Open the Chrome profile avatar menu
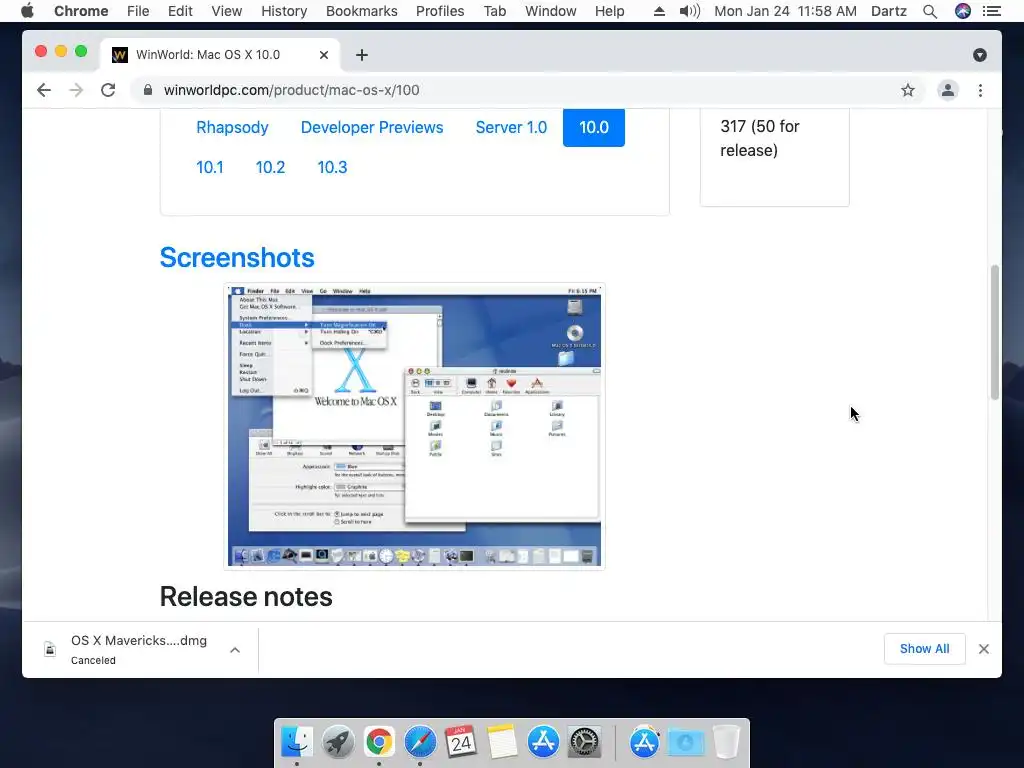1024x768 pixels. (948, 90)
